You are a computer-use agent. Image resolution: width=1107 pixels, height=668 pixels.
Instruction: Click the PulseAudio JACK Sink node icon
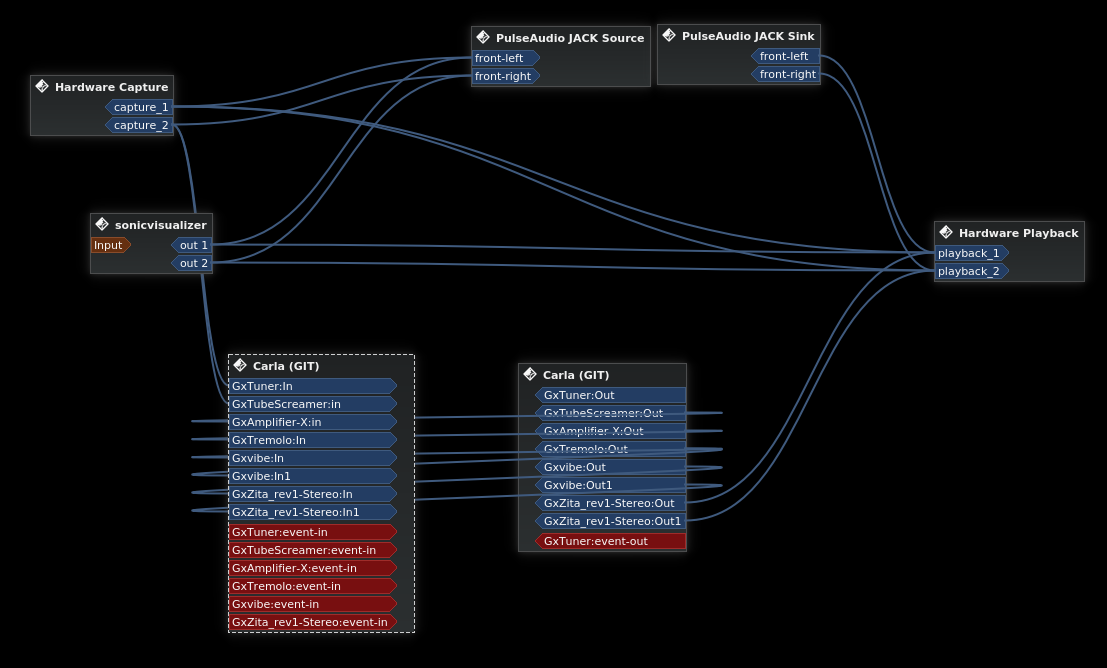click(x=669, y=36)
